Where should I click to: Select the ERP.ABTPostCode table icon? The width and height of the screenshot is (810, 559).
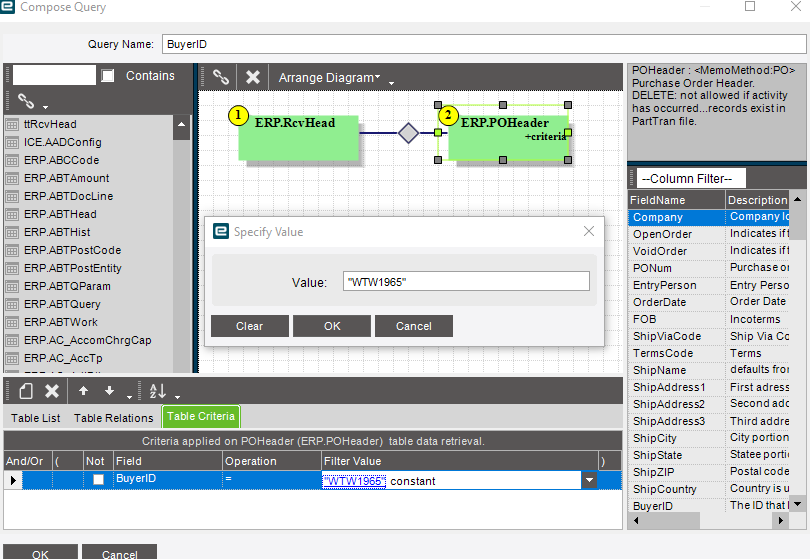pos(12,251)
